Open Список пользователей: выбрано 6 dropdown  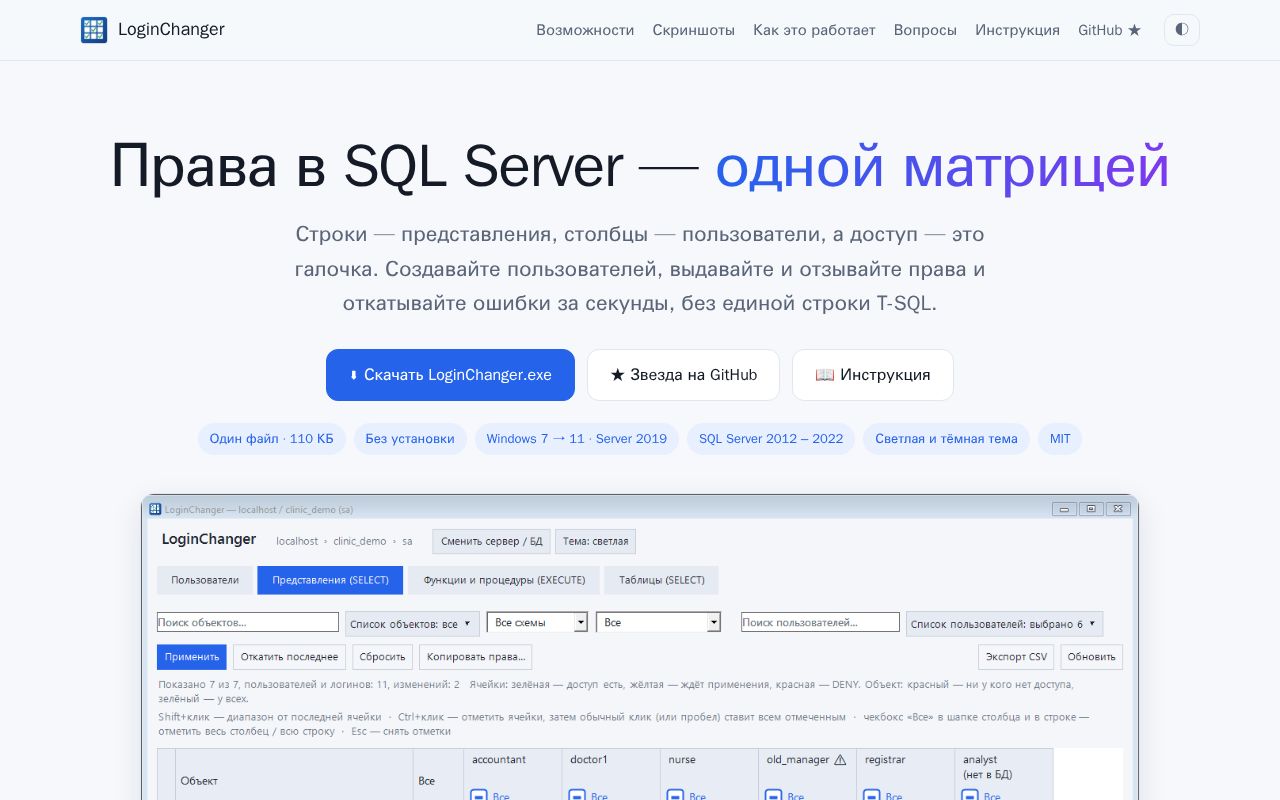pos(1004,624)
